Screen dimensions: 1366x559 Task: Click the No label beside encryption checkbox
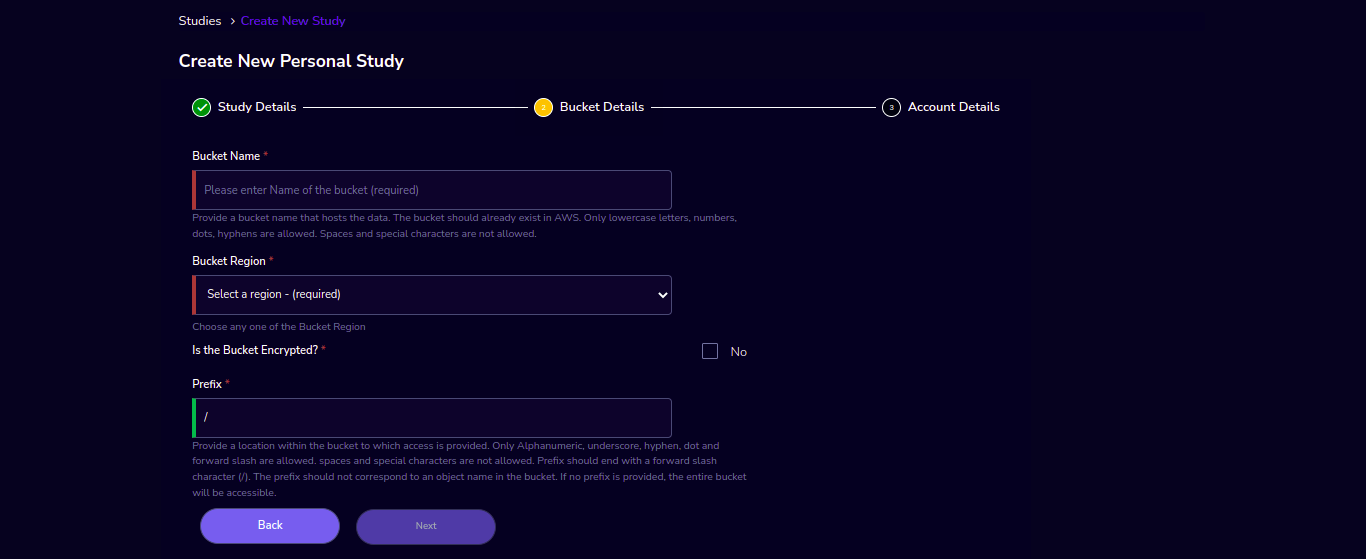point(739,352)
